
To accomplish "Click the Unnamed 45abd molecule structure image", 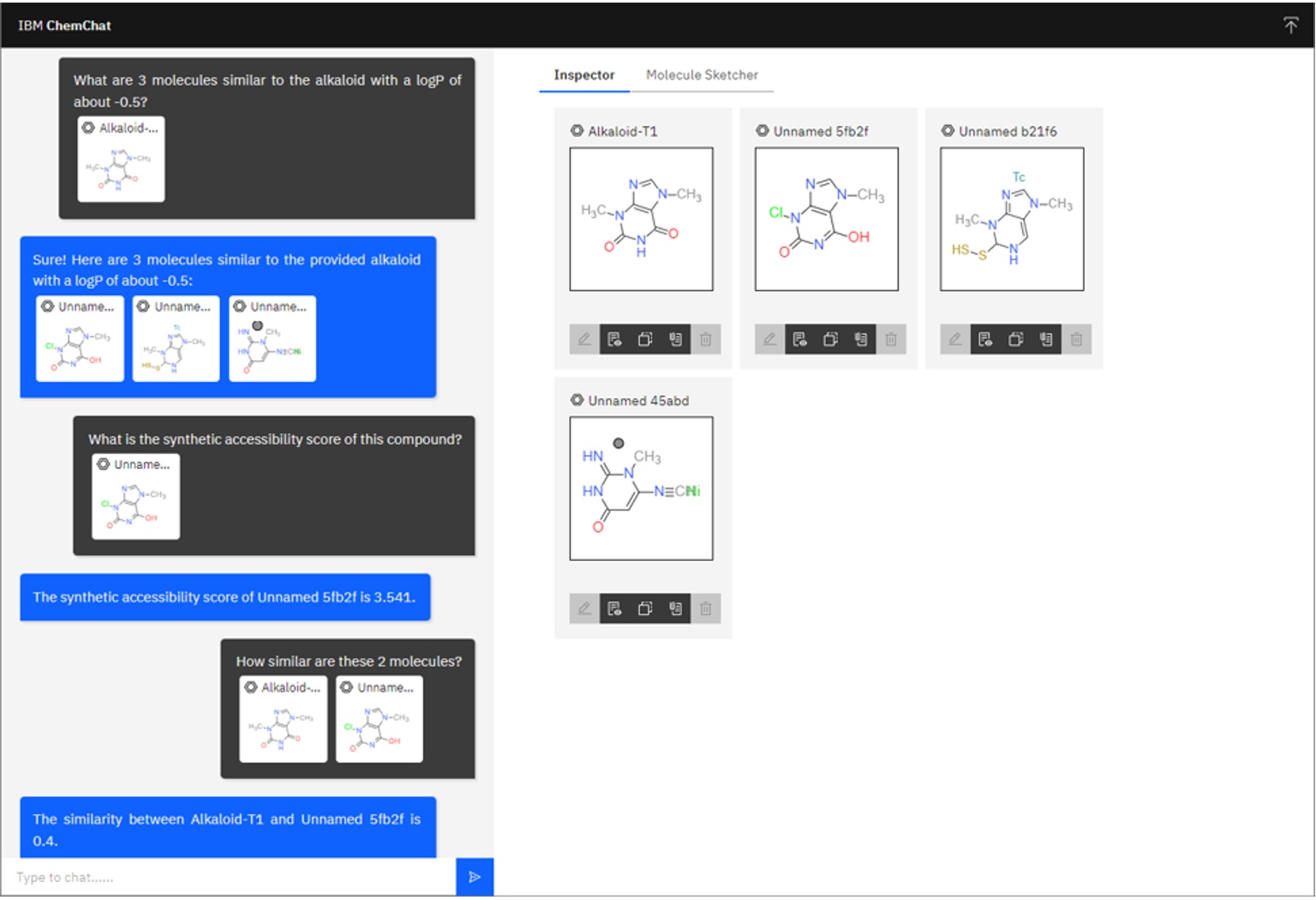I will [x=641, y=488].
